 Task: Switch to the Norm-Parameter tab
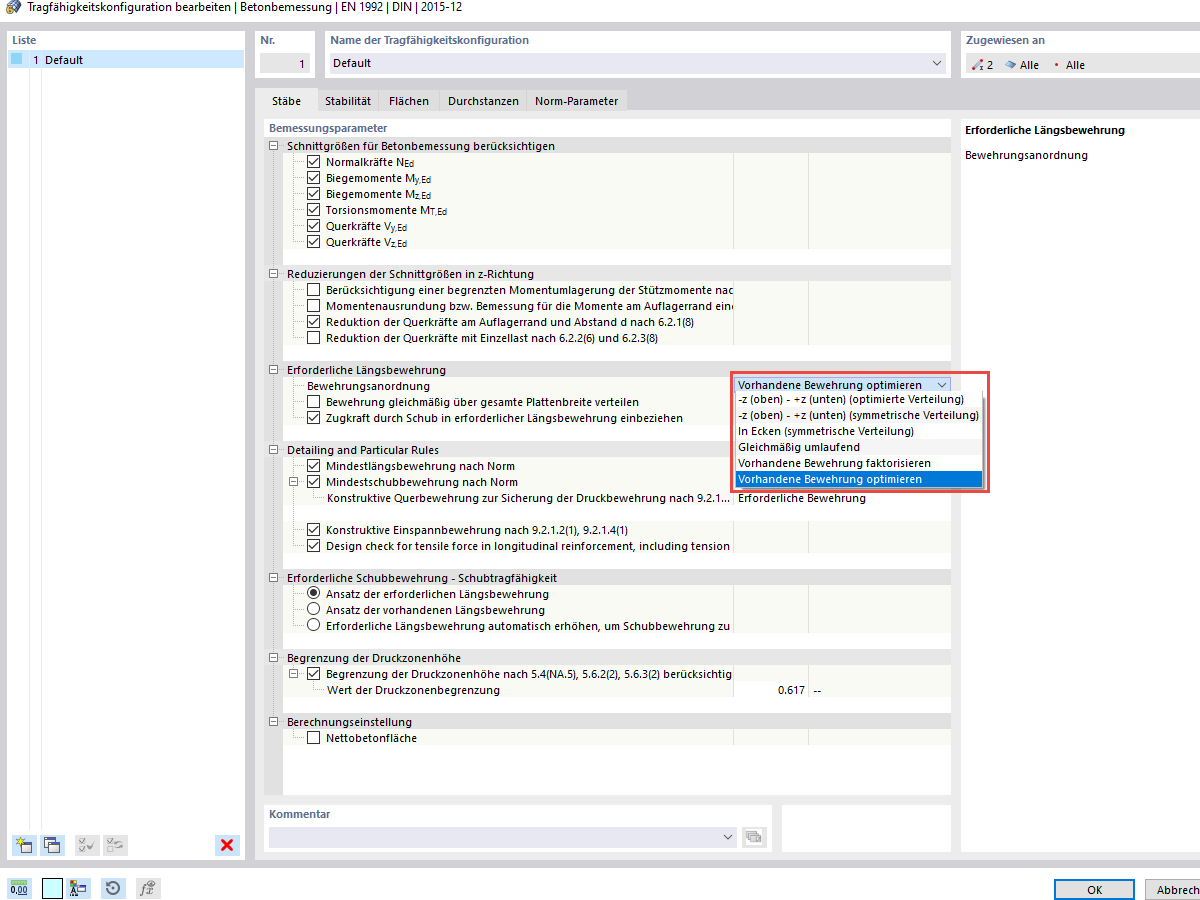tap(577, 101)
